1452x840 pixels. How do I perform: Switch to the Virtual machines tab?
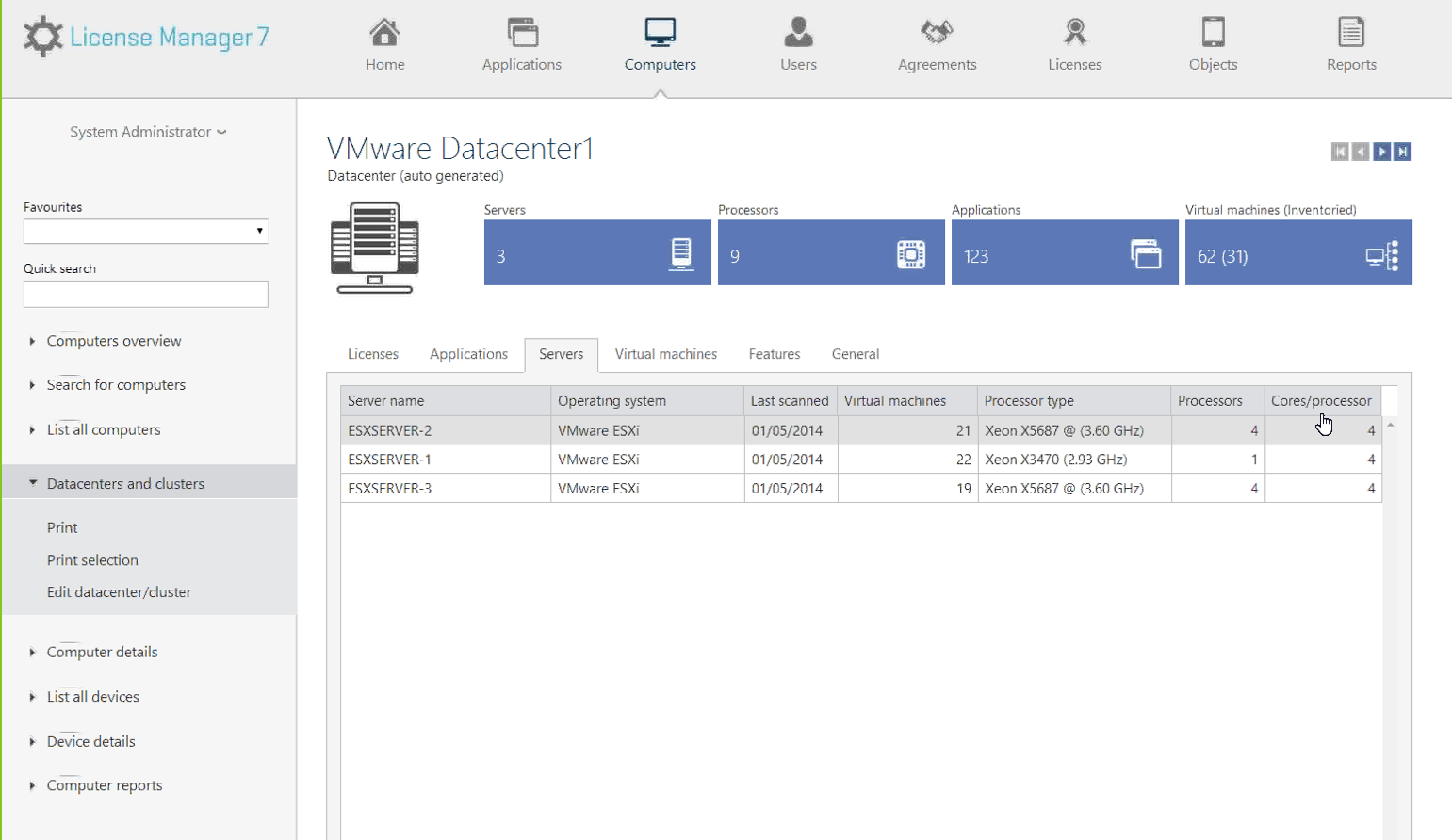tap(665, 354)
